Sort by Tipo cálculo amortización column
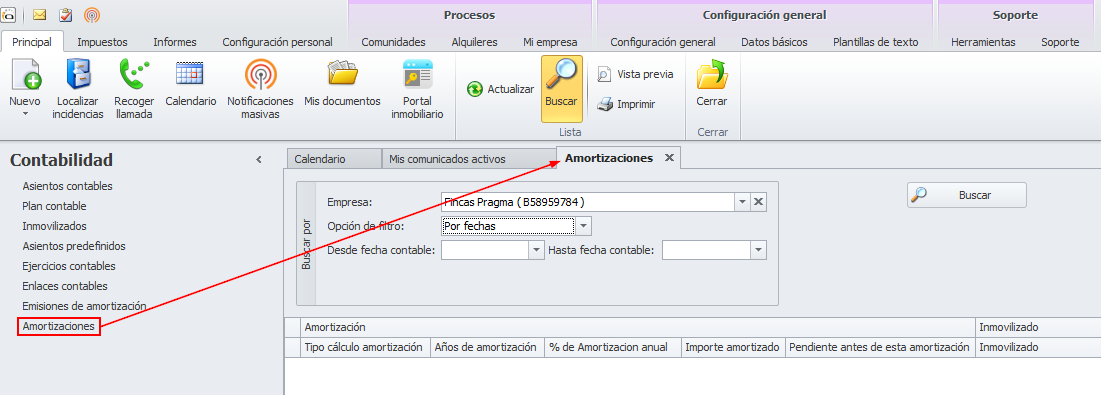Image resolution: width=1101 pixels, height=395 pixels. (365, 347)
